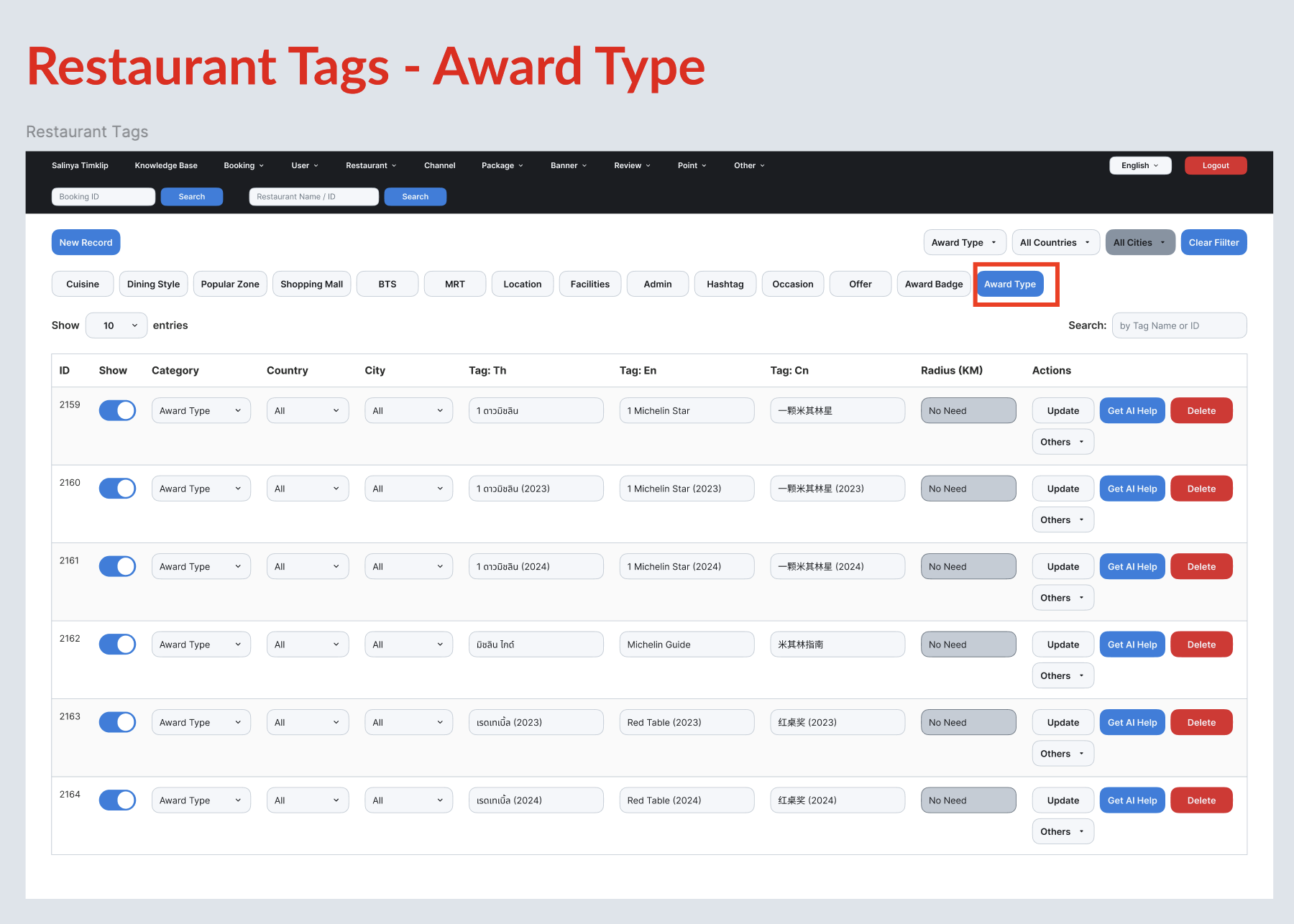Click Get AI Help for row 2161
The image size is (1294, 924).
coord(1132,567)
